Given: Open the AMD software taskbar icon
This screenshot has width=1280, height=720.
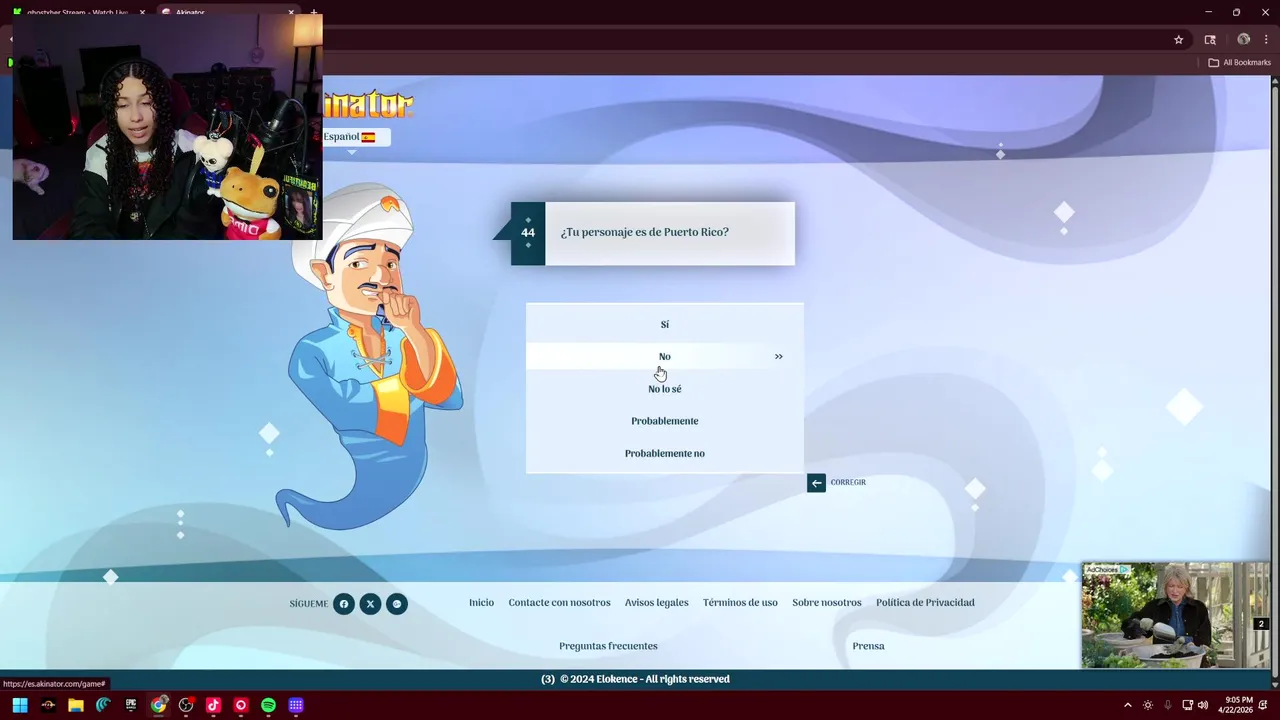Looking at the screenshot, I should pyautogui.click(x=48, y=705).
